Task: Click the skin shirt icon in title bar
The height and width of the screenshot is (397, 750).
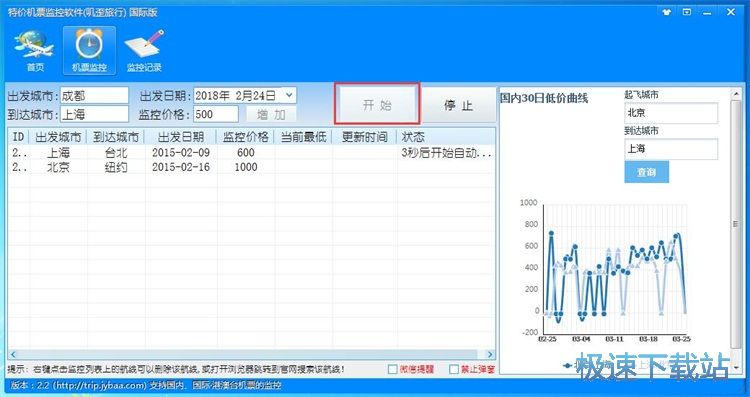Action: click(x=667, y=12)
